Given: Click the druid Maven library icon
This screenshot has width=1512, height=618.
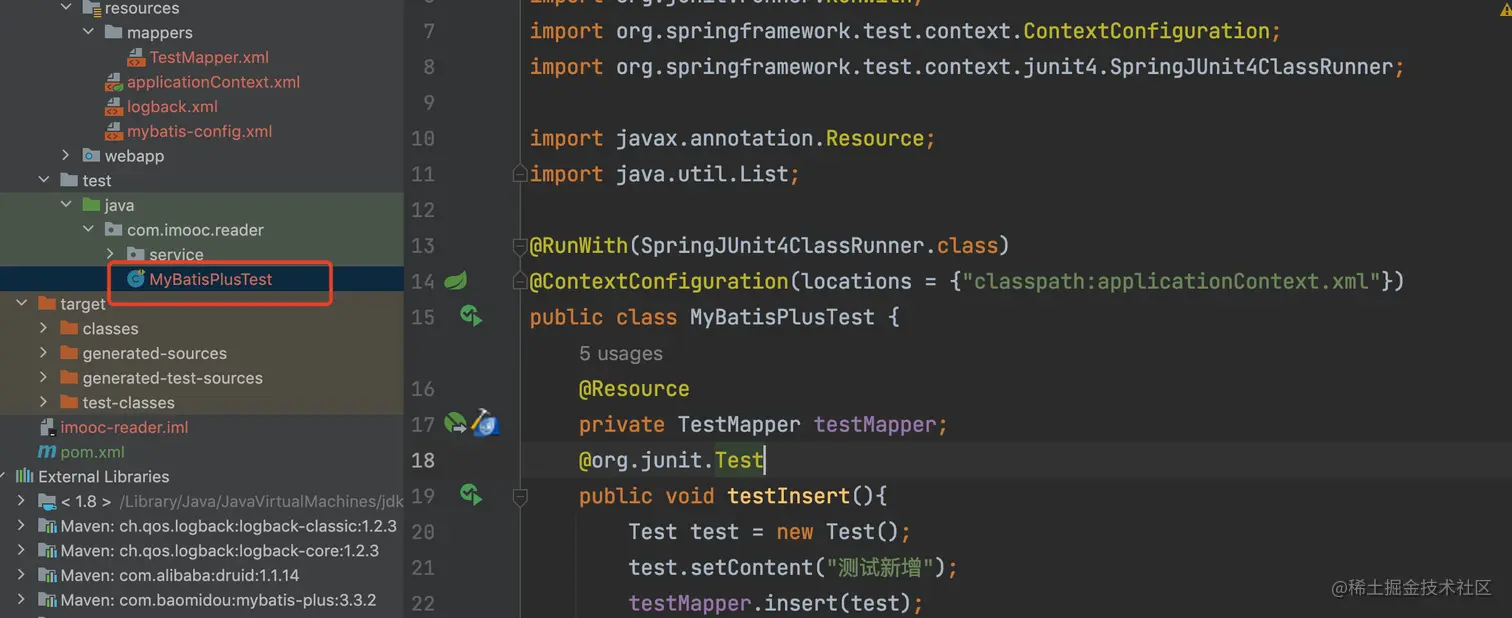Looking at the screenshot, I should (47, 575).
